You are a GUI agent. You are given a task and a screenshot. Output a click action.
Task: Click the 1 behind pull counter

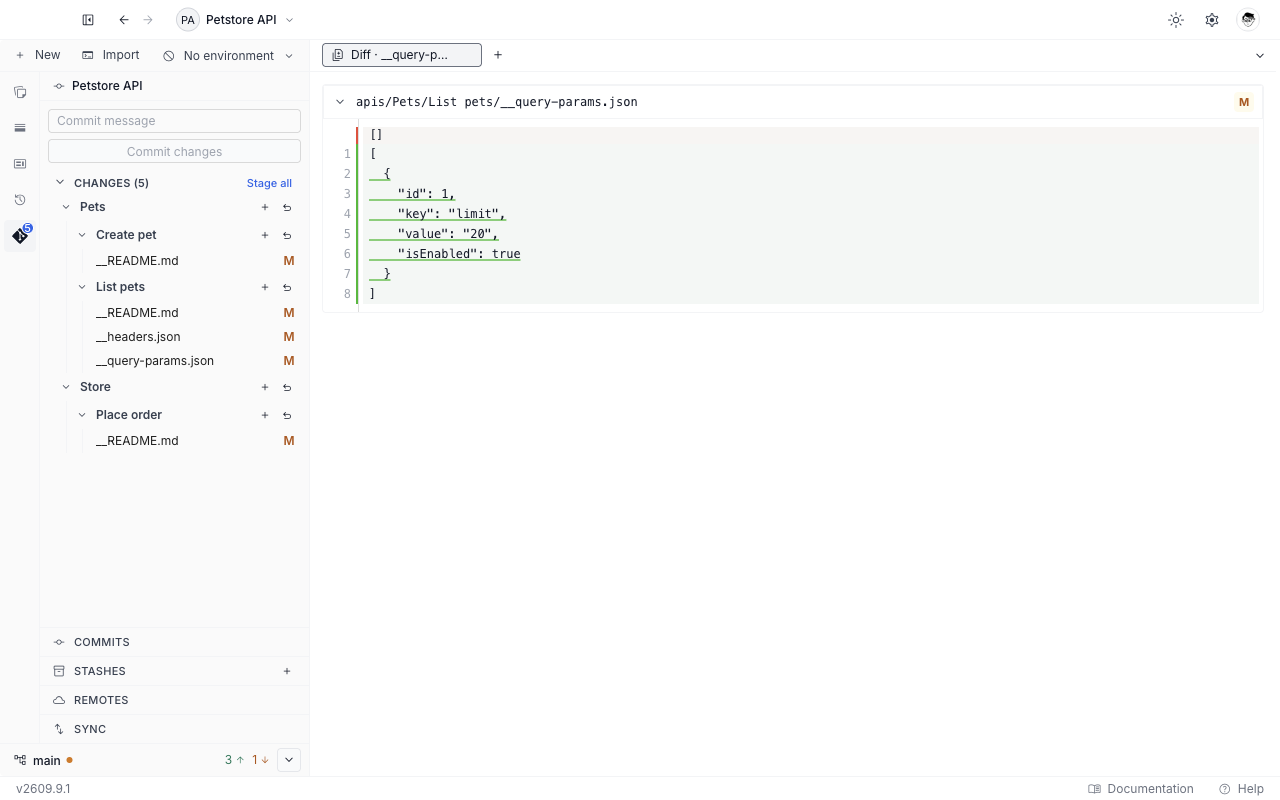point(261,760)
